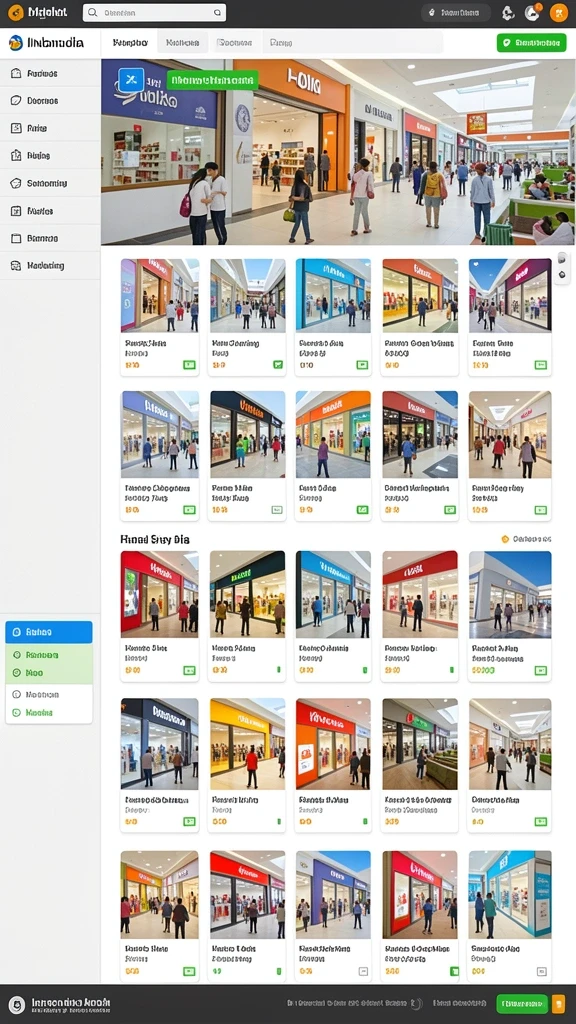Click the green button in bottom bar
The height and width of the screenshot is (1024, 576).
point(522,1003)
